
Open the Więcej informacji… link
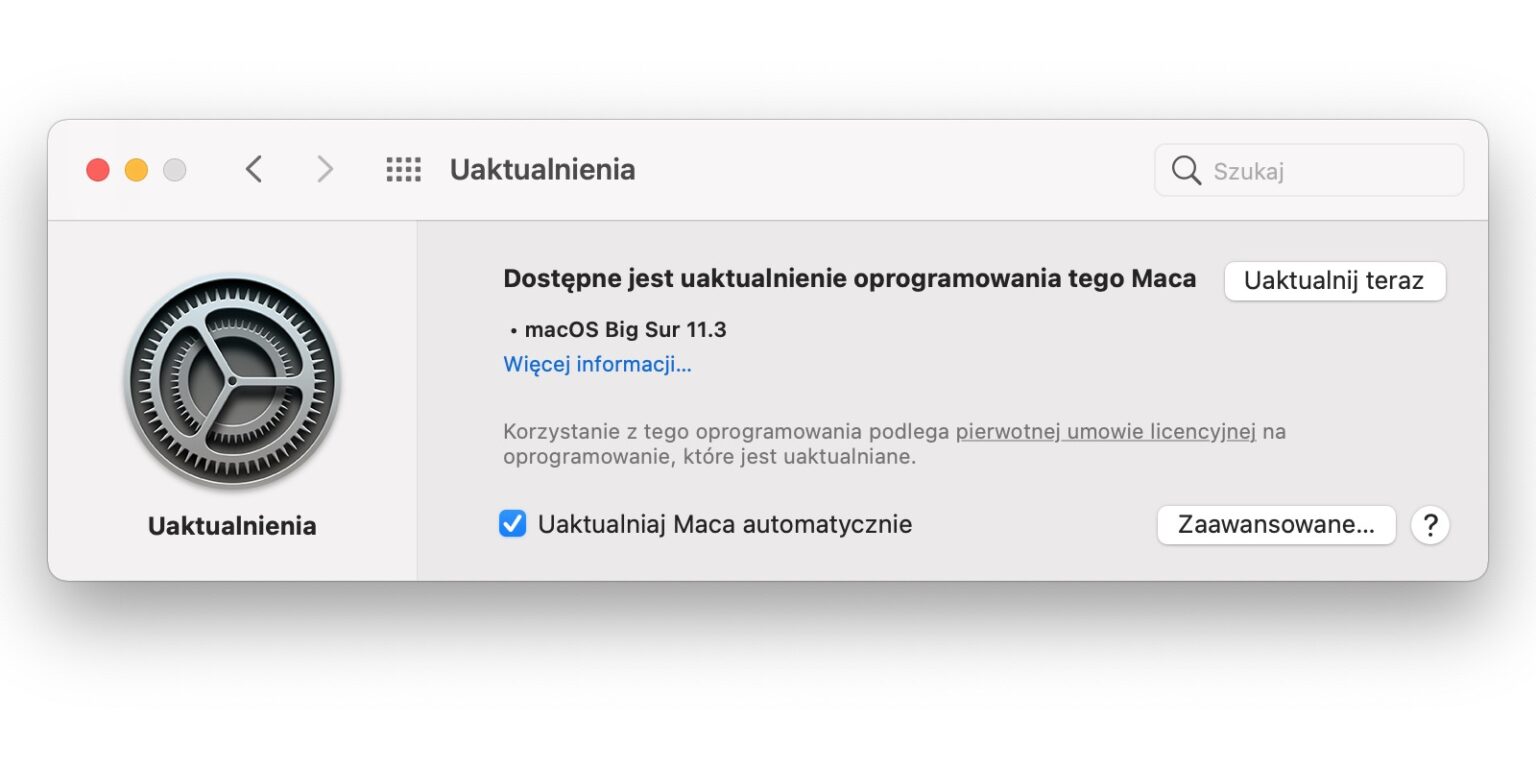[597, 364]
